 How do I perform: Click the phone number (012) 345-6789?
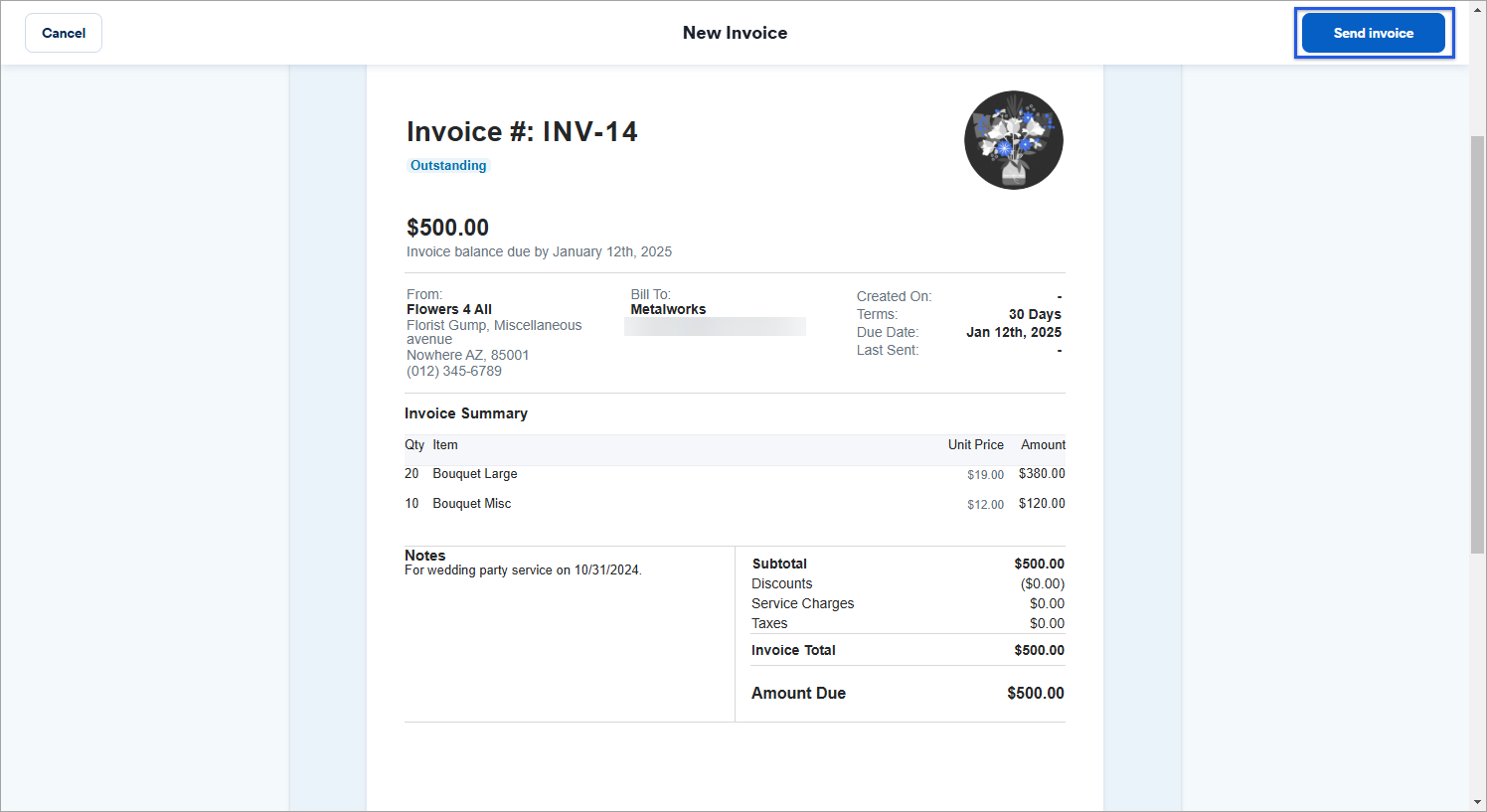coord(454,371)
